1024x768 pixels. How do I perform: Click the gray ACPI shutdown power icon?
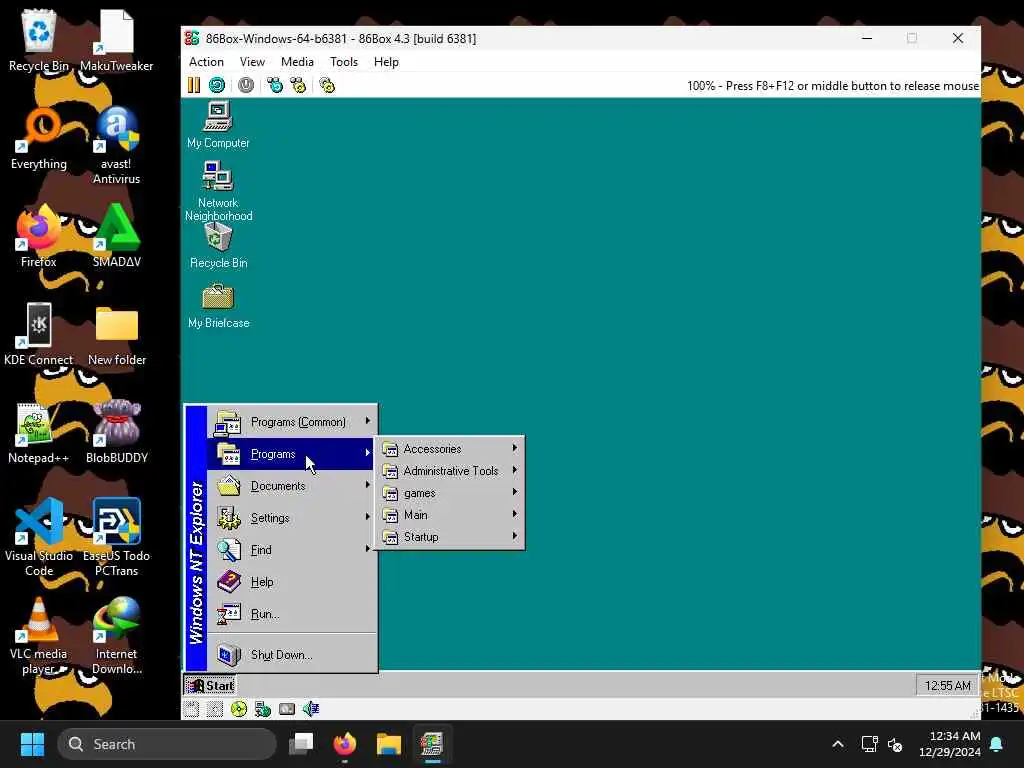coord(246,85)
